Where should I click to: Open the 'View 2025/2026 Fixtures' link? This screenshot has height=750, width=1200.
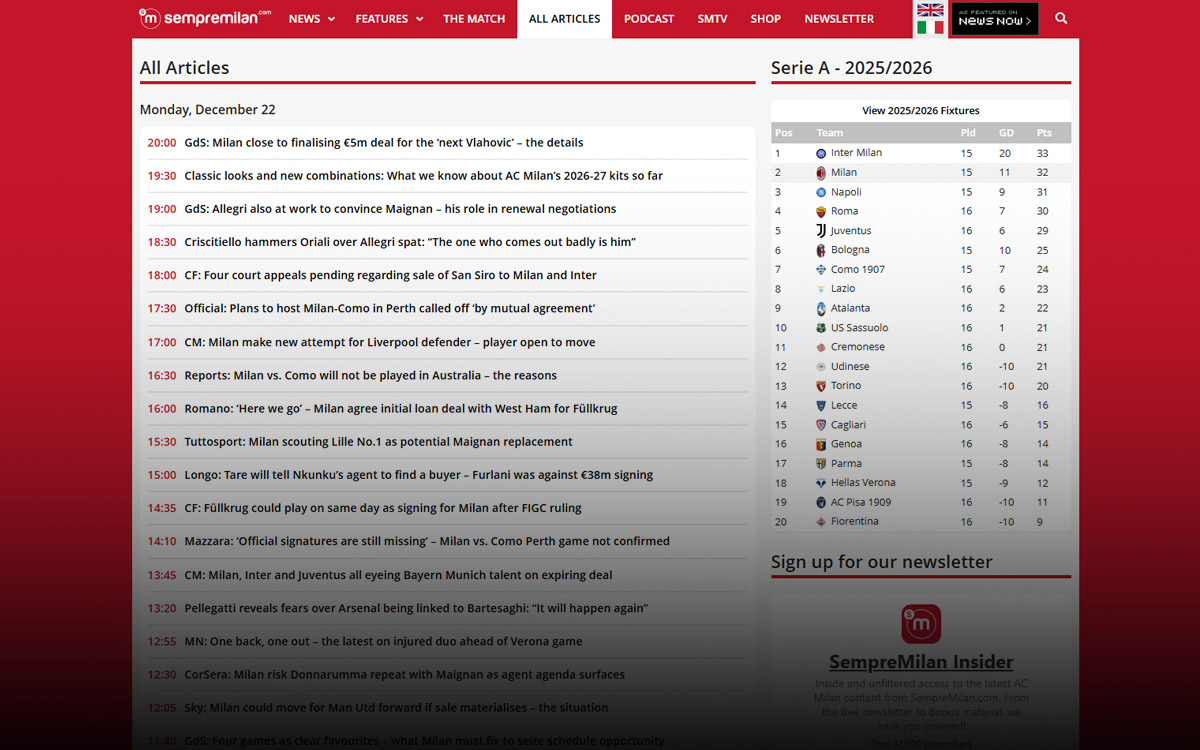coord(920,110)
